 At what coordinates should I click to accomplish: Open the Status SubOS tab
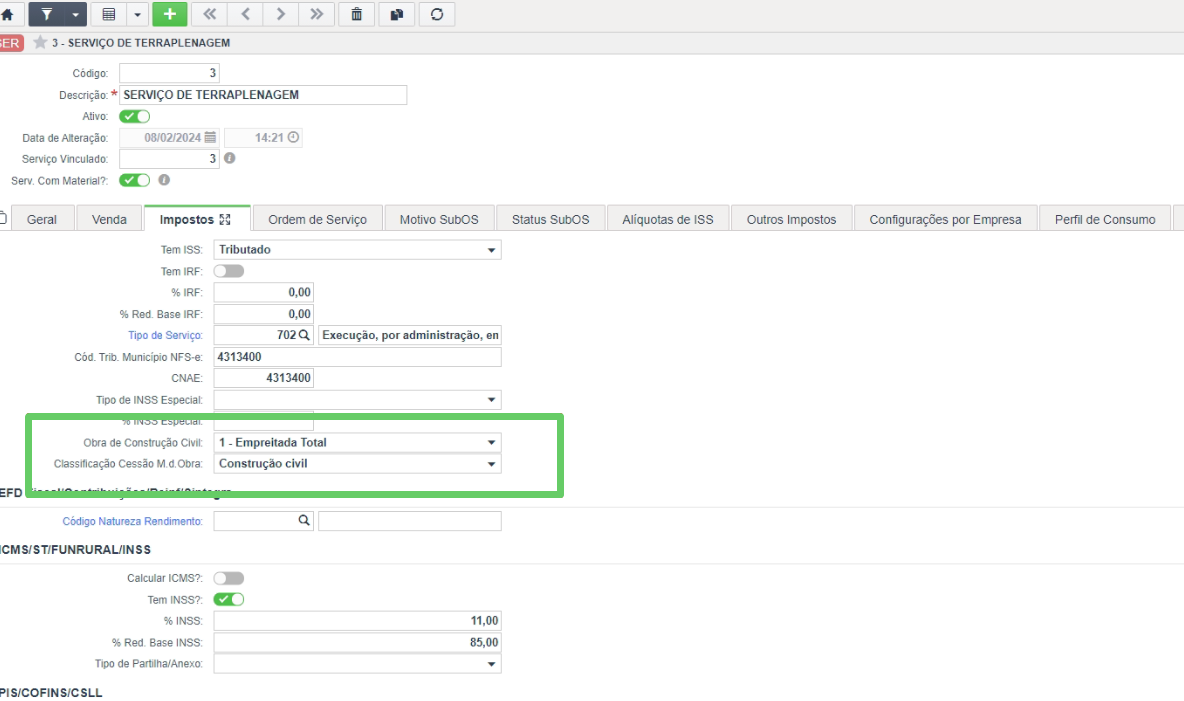550,219
